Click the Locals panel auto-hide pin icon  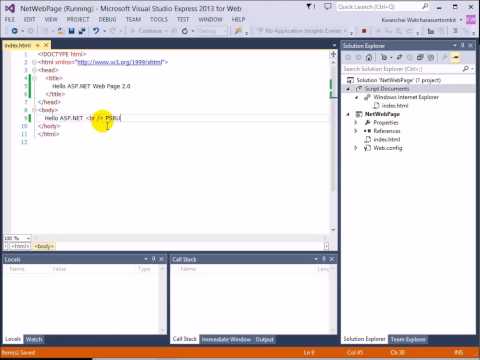[154, 259]
